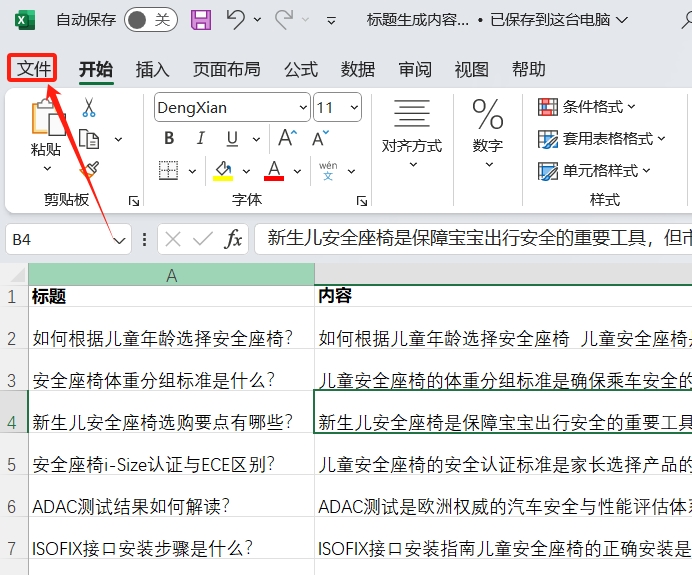The width and height of the screenshot is (692, 575).
Task: Open the 对齐方式 group menu
Action: [412, 133]
